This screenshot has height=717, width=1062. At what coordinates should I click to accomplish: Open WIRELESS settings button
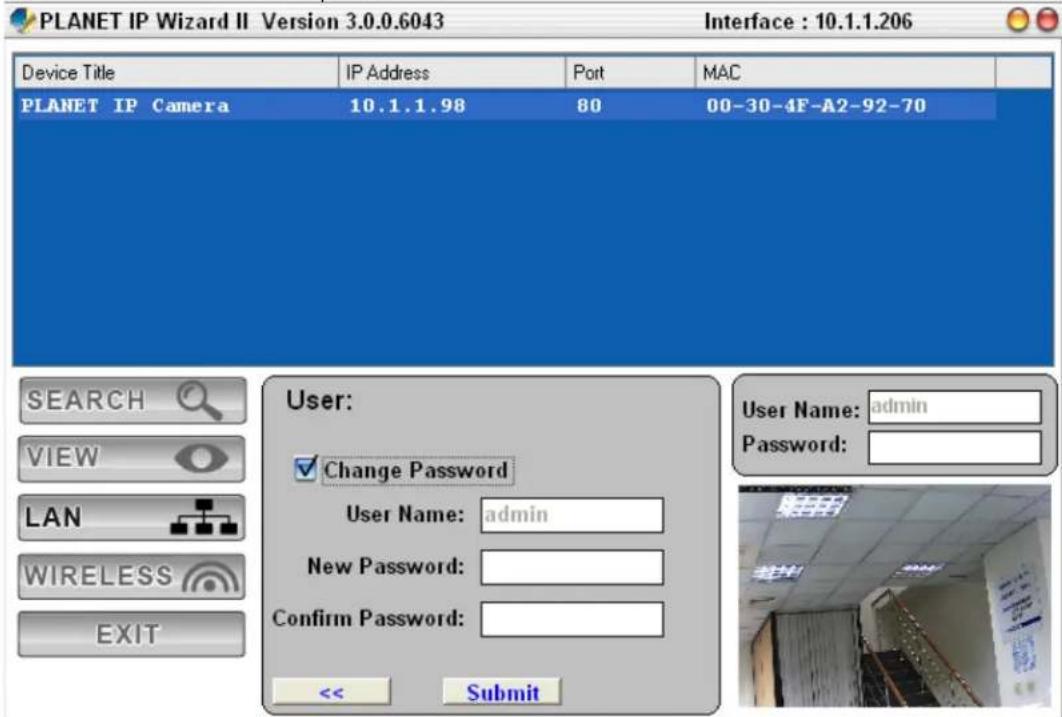[131, 576]
